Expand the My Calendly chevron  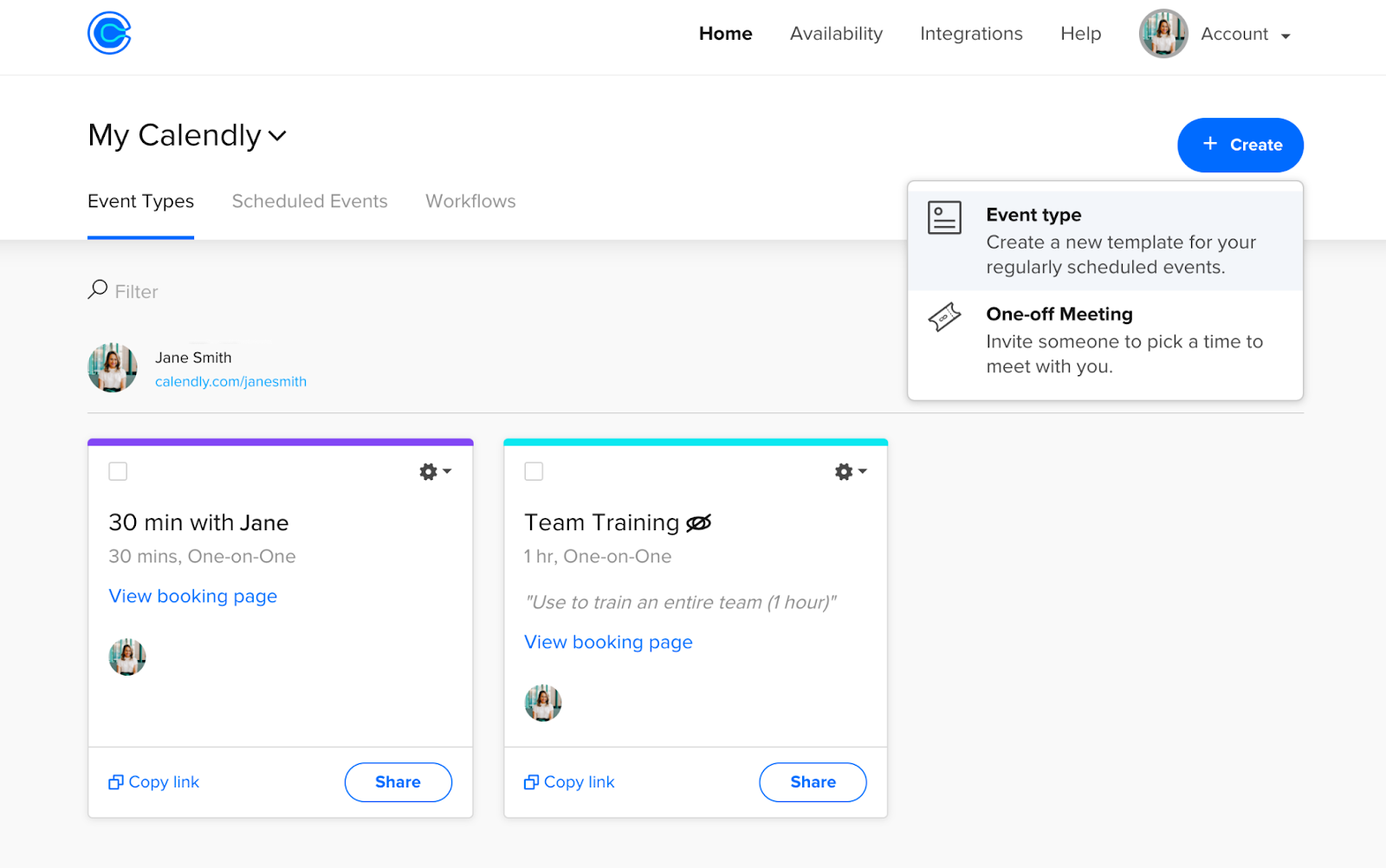277,136
